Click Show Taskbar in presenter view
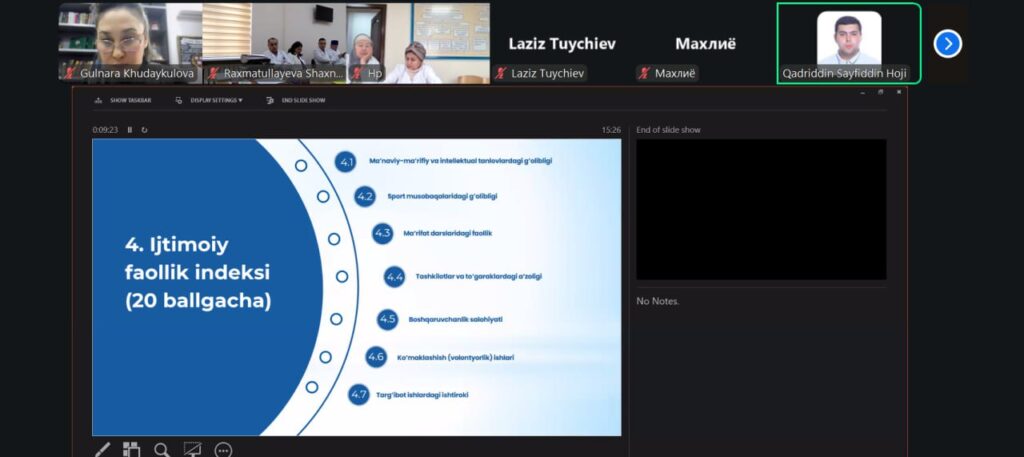 click(x=118, y=100)
